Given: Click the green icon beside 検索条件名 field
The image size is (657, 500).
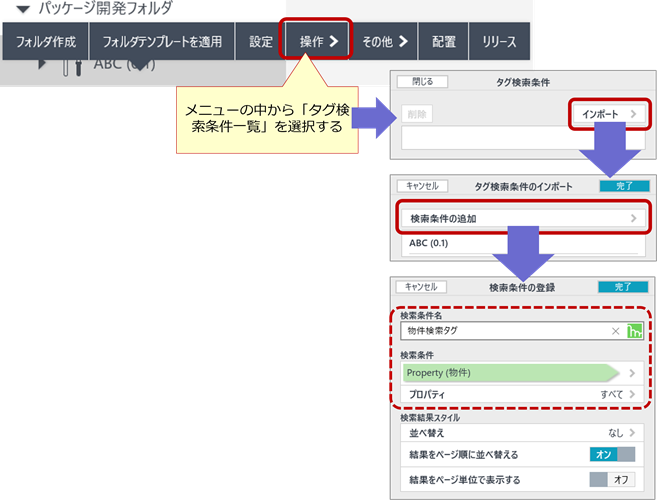Looking at the screenshot, I should click(634, 331).
